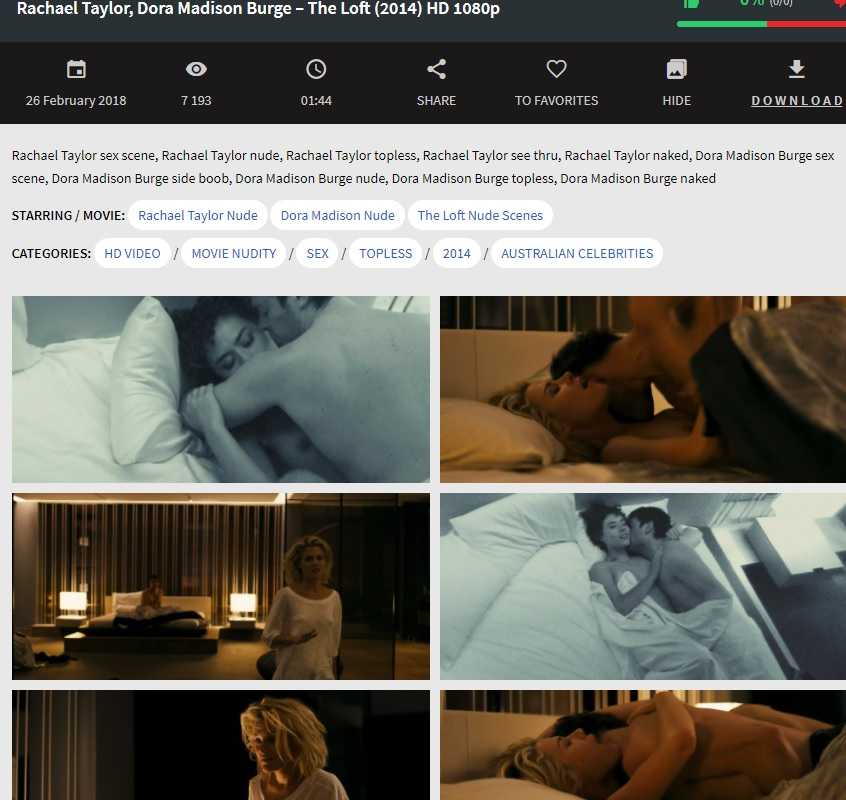
Task: Click the Share icon
Action: 436,69
